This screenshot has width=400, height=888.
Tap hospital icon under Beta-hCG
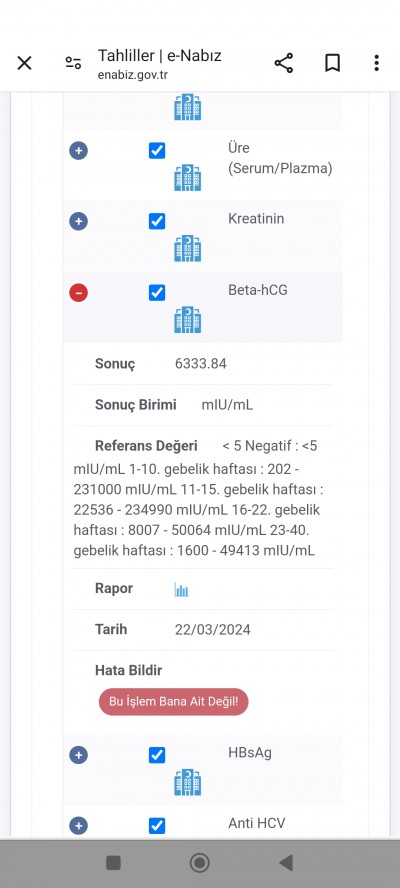[x=188, y=320]
